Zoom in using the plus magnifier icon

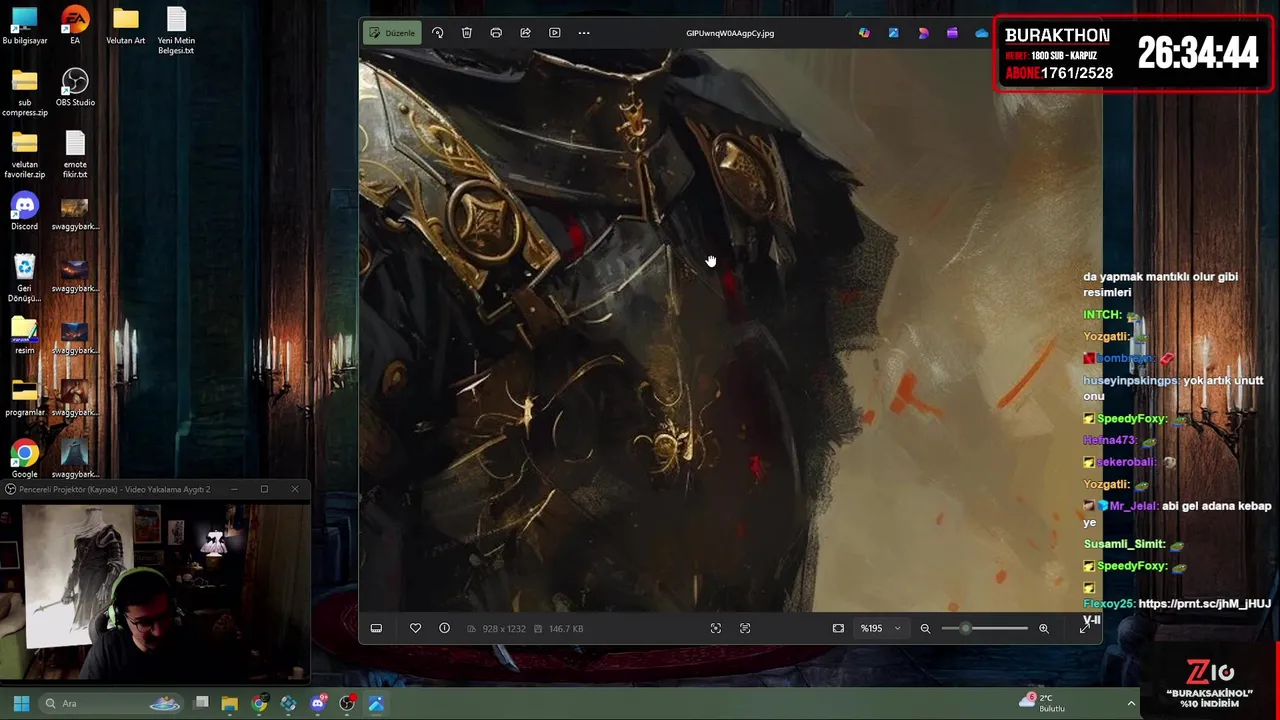1044,628
